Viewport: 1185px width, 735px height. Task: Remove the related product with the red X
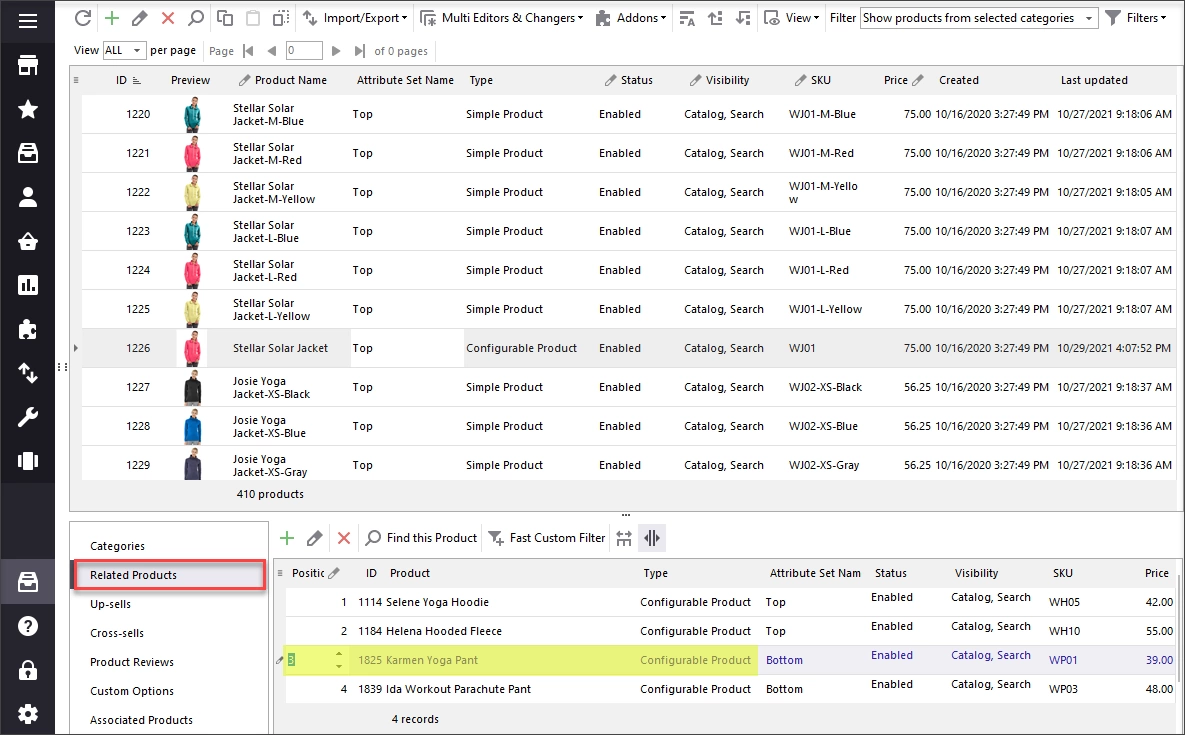(344, 538)
